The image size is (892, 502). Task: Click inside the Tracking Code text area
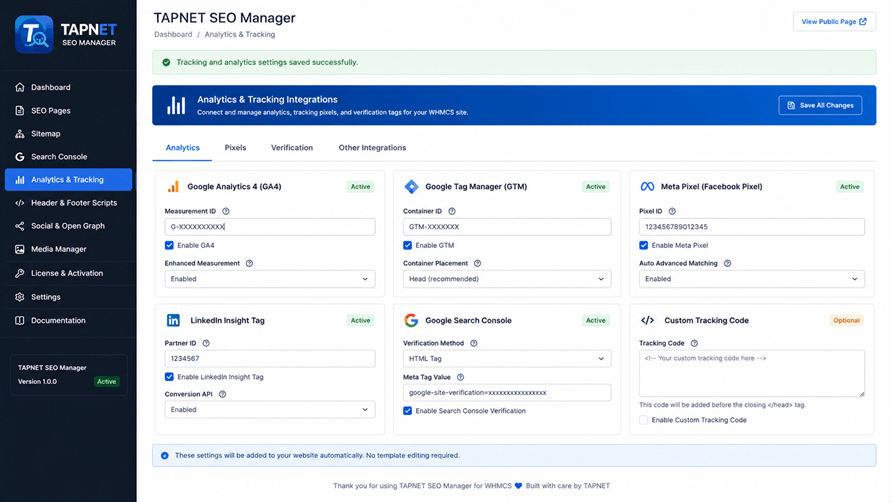[x=751, y=373]
